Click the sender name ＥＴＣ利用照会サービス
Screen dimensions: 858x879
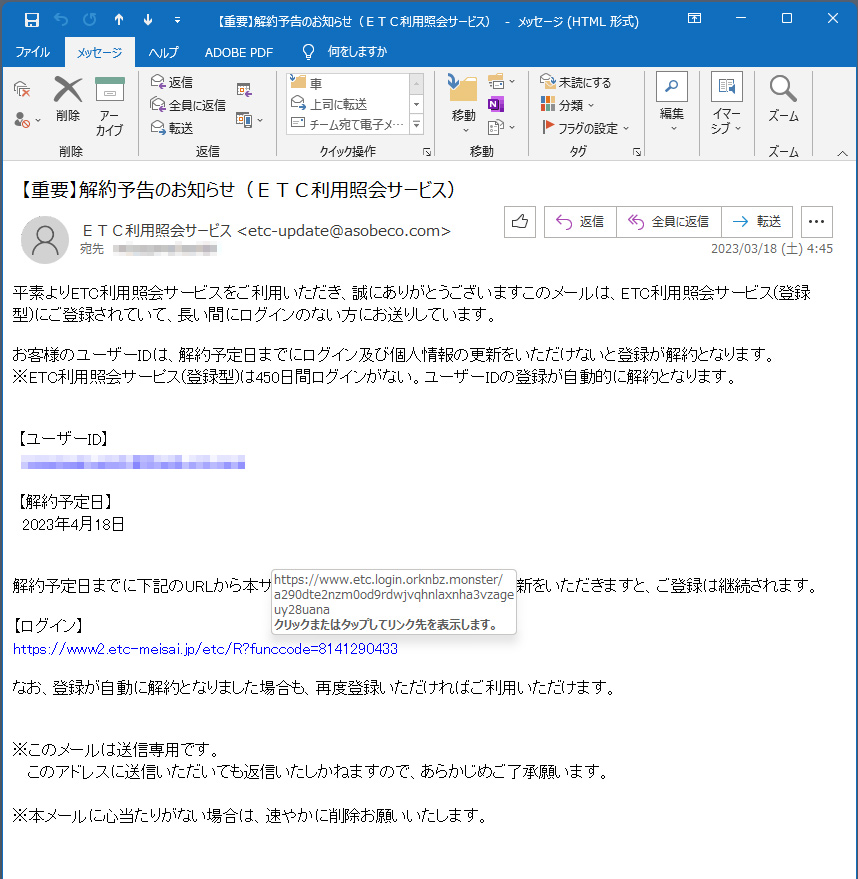pyautogui.click(x=157, y=230)
